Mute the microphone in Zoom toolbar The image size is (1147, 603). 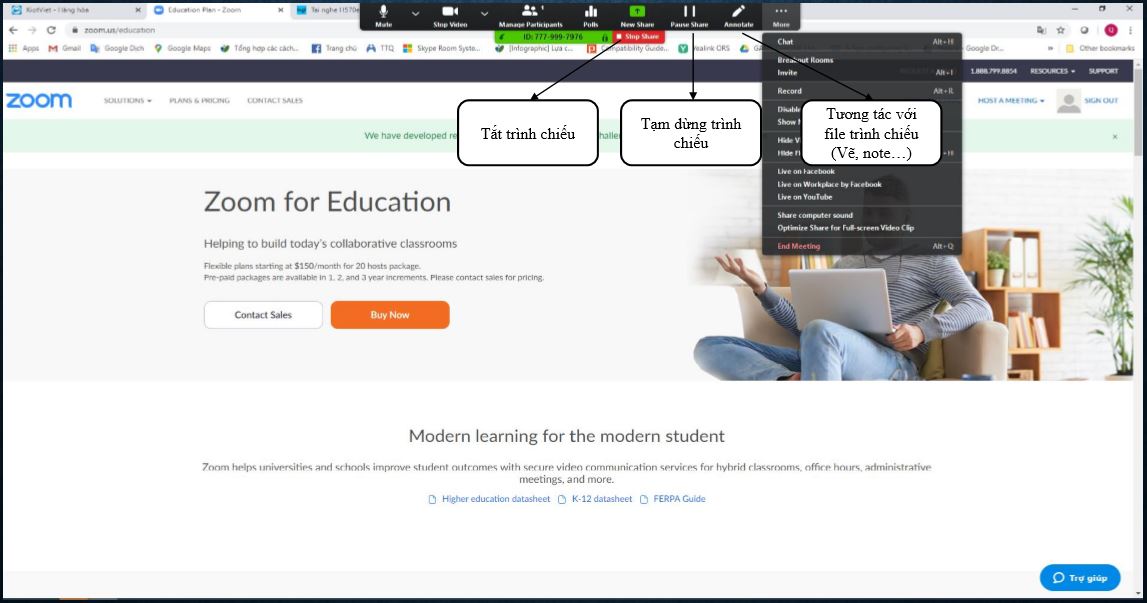tap(383, 14)
